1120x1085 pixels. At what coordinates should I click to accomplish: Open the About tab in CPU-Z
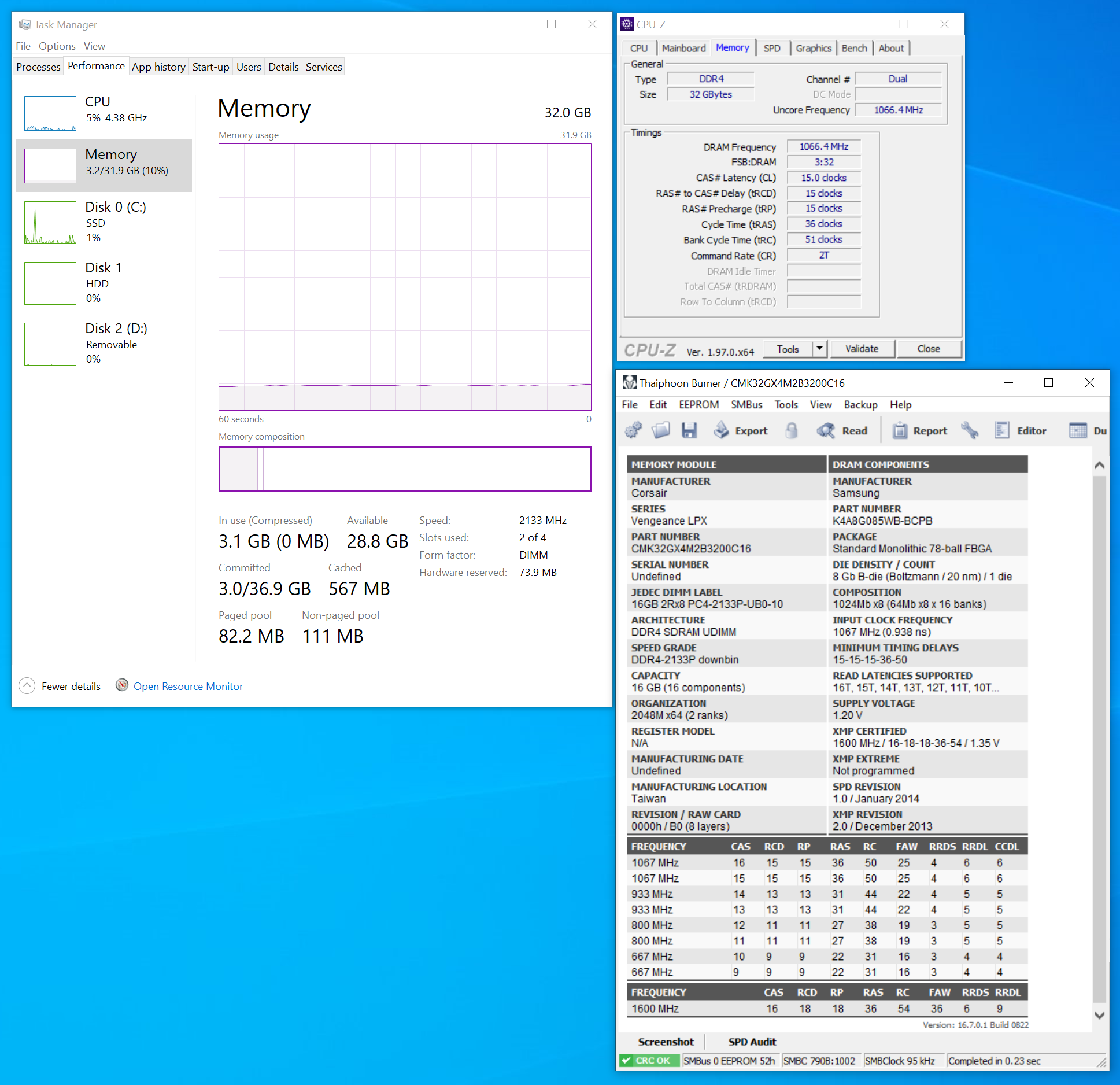[891, 48]
